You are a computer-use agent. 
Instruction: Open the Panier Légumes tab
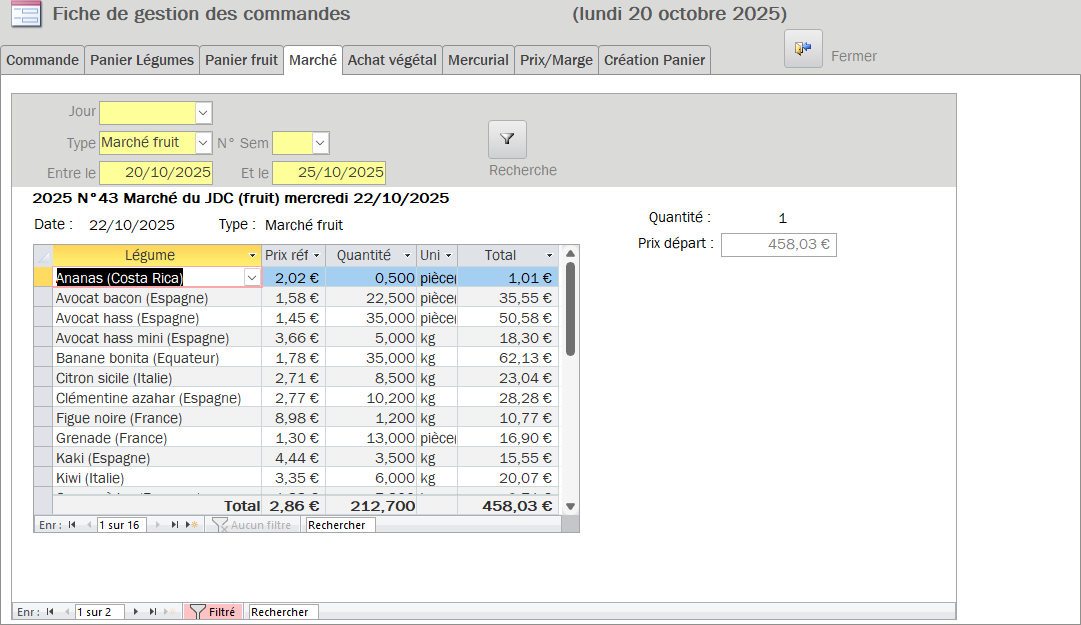[142, 60]
